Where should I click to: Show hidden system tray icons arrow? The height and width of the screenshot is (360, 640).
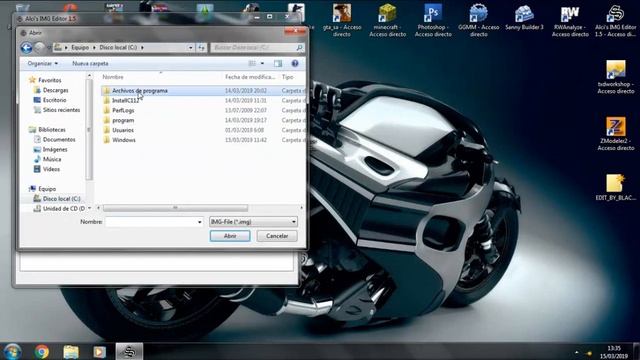click(577, 352)
